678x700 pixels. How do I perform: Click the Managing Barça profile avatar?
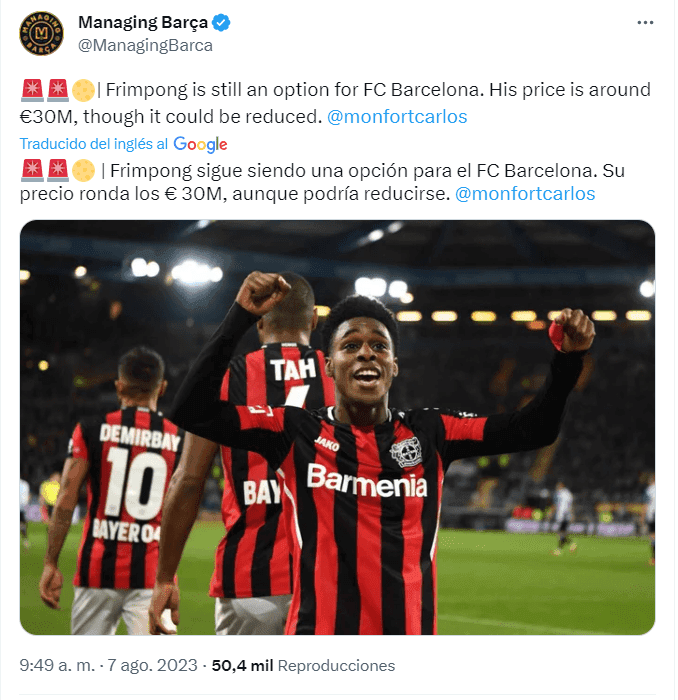pyautogui.click(x=42, y=33)
